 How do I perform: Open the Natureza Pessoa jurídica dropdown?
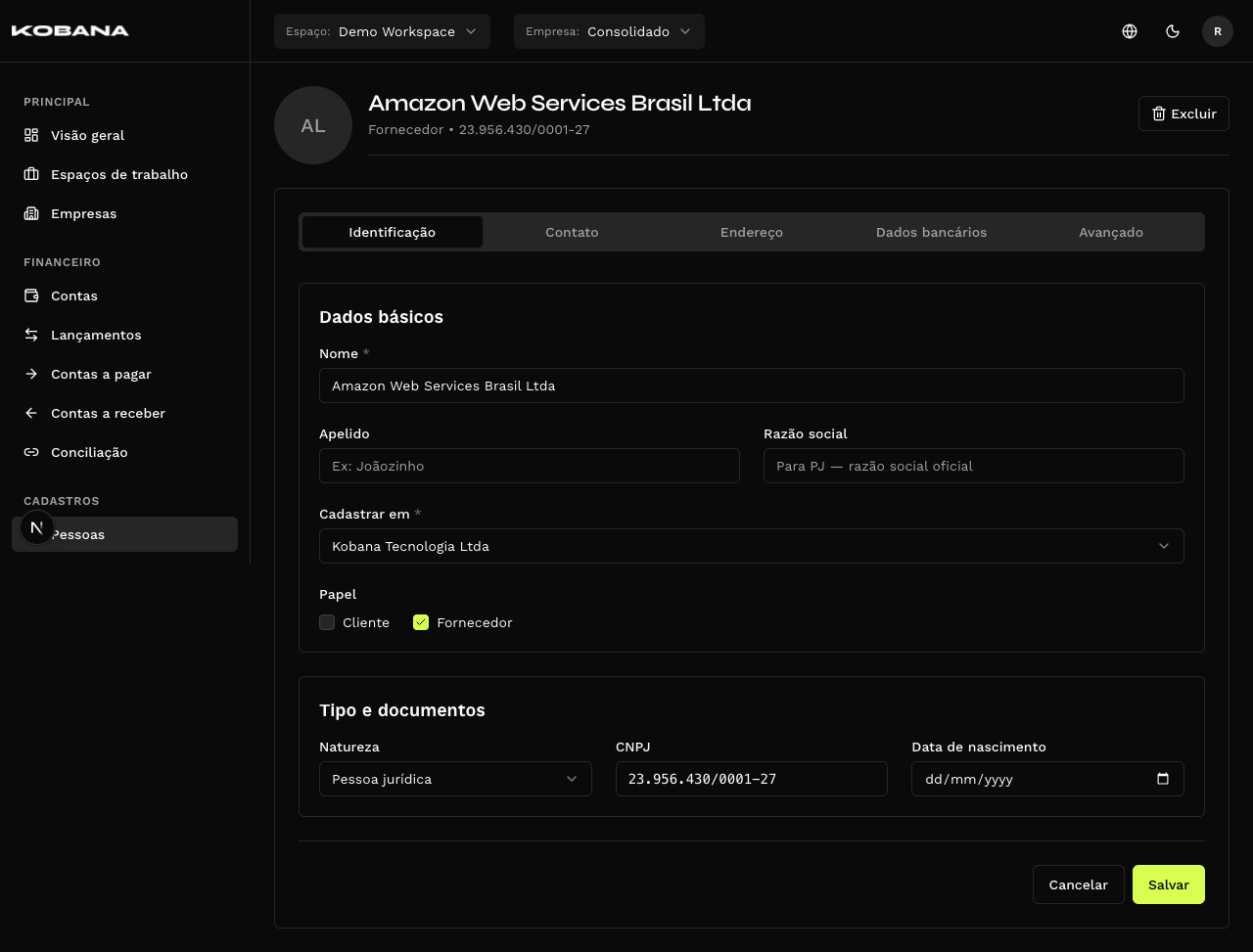point(455,779)
